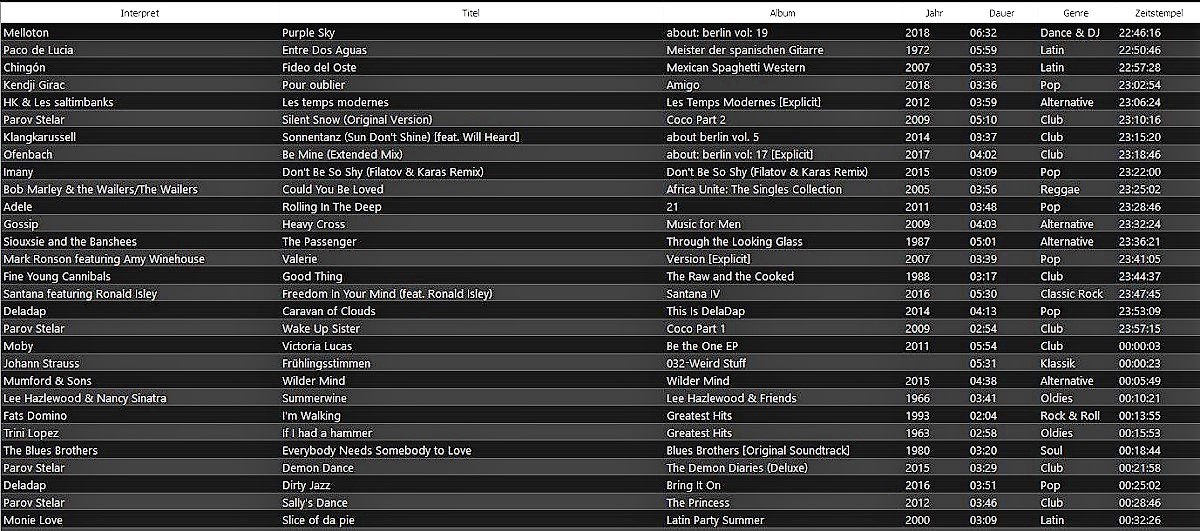Select the track Entre Dos Aguas
The width and height of the screenshot is (1200, 531).
pyautogui.click(x=324, y=50)
